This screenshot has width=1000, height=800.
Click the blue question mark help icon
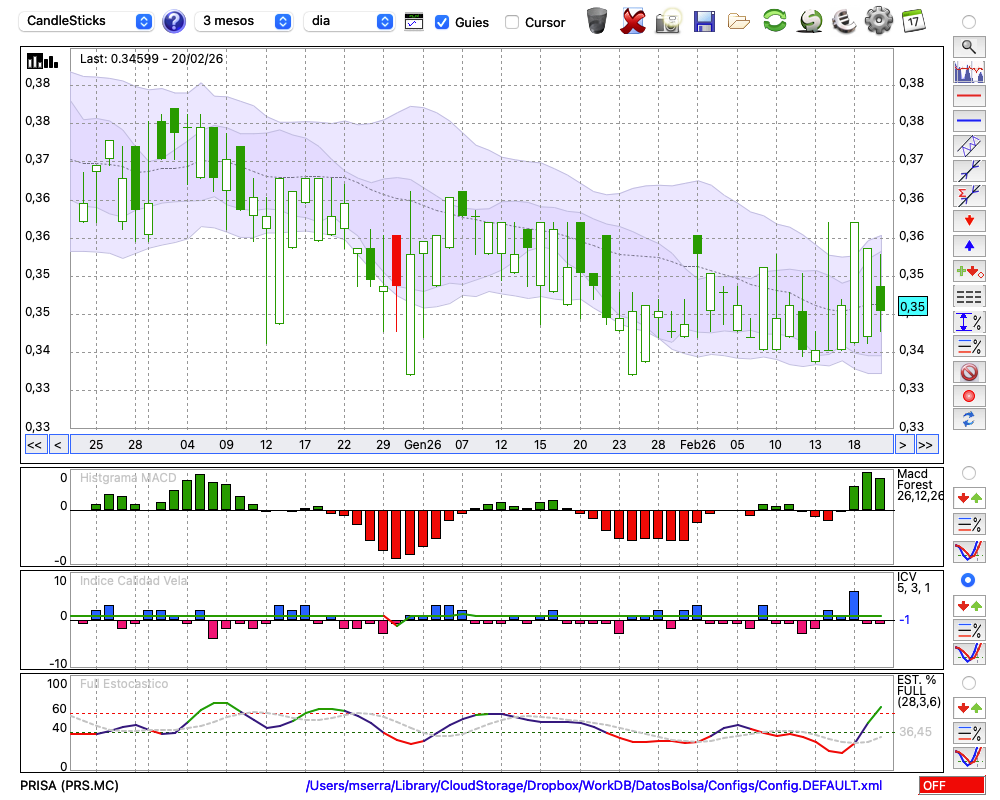tap(174, 21)
